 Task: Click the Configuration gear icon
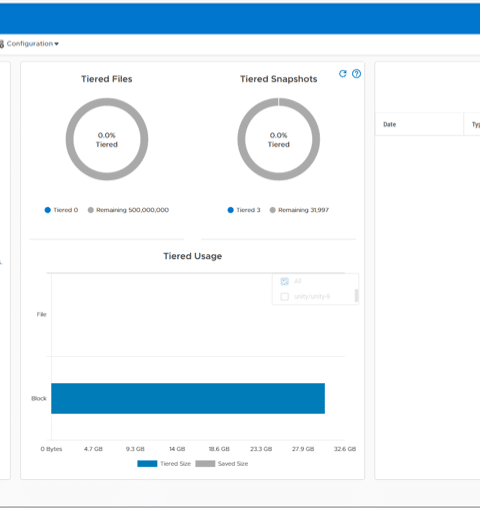[x=2, y=44]
